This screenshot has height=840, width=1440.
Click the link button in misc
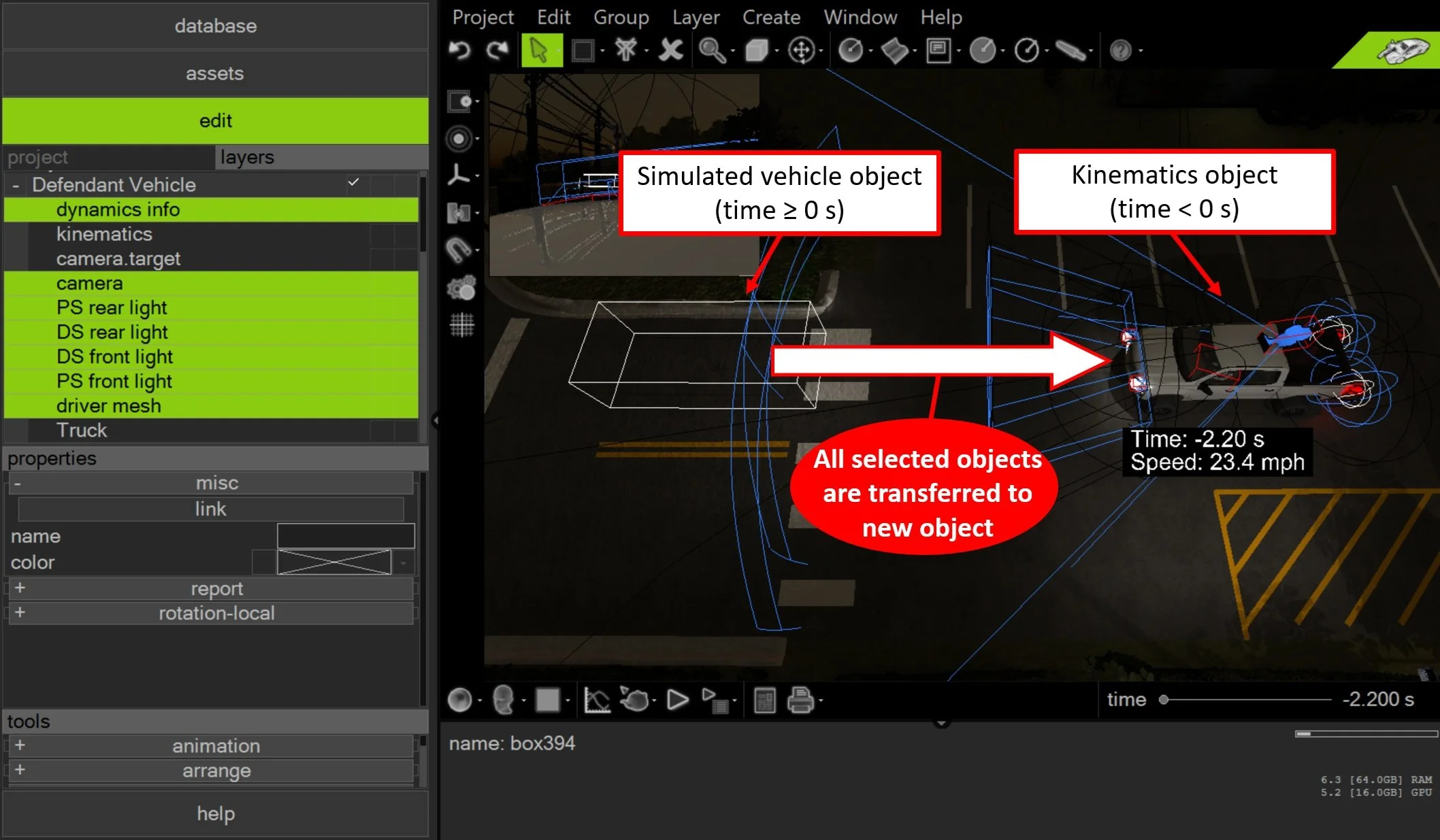point(210,509)
